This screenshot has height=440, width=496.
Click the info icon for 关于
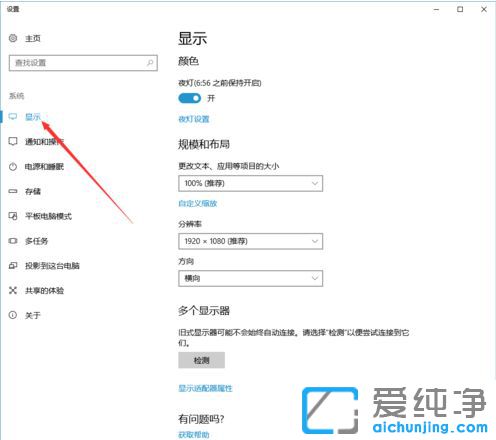coord(13,315)
